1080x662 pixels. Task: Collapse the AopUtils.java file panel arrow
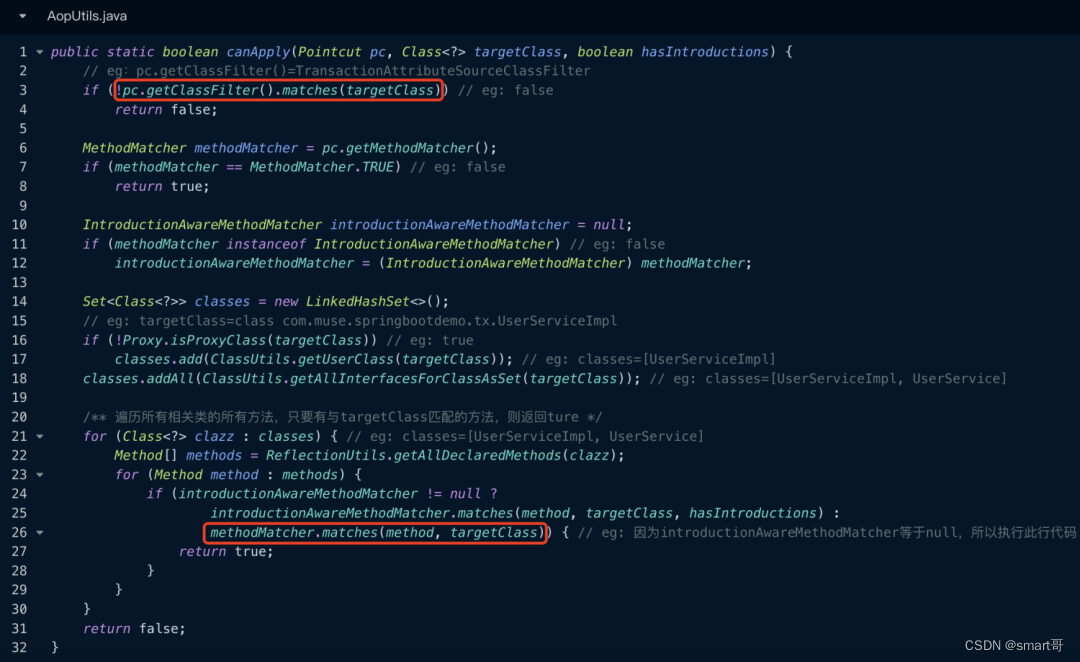23,16
